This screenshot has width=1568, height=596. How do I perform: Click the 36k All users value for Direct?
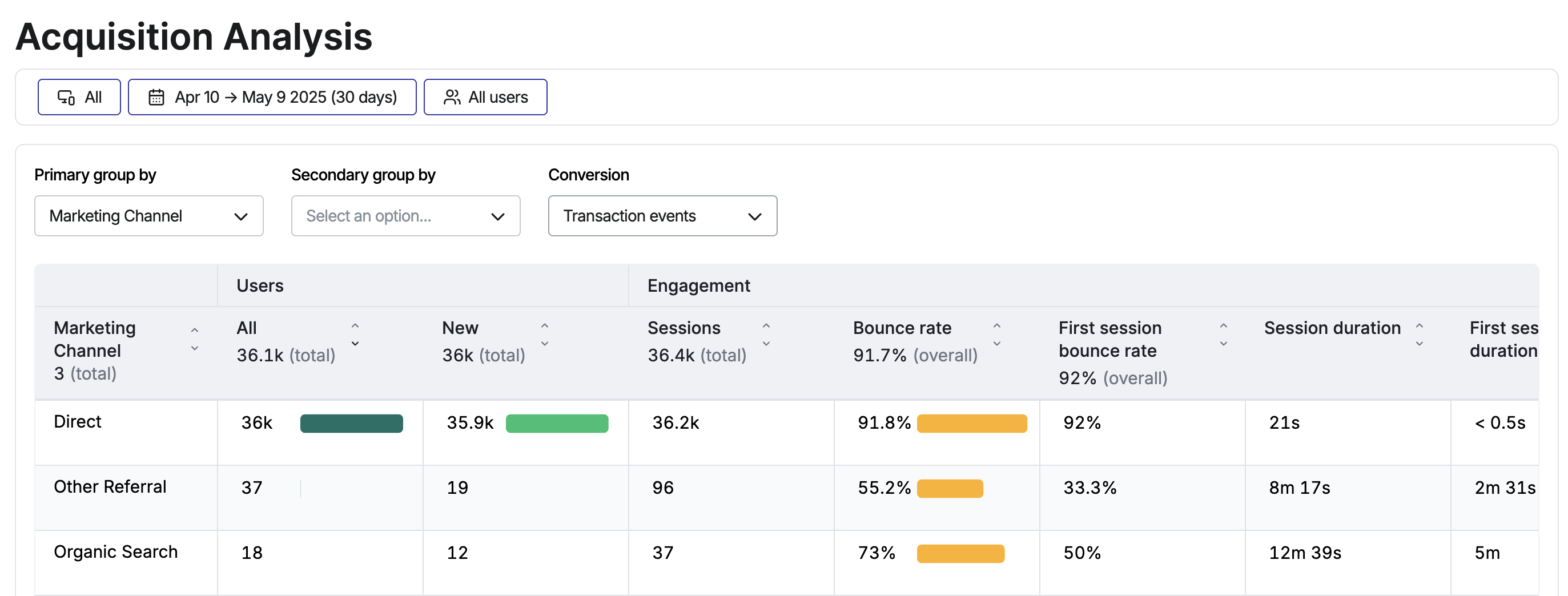(x=257, y=422)
